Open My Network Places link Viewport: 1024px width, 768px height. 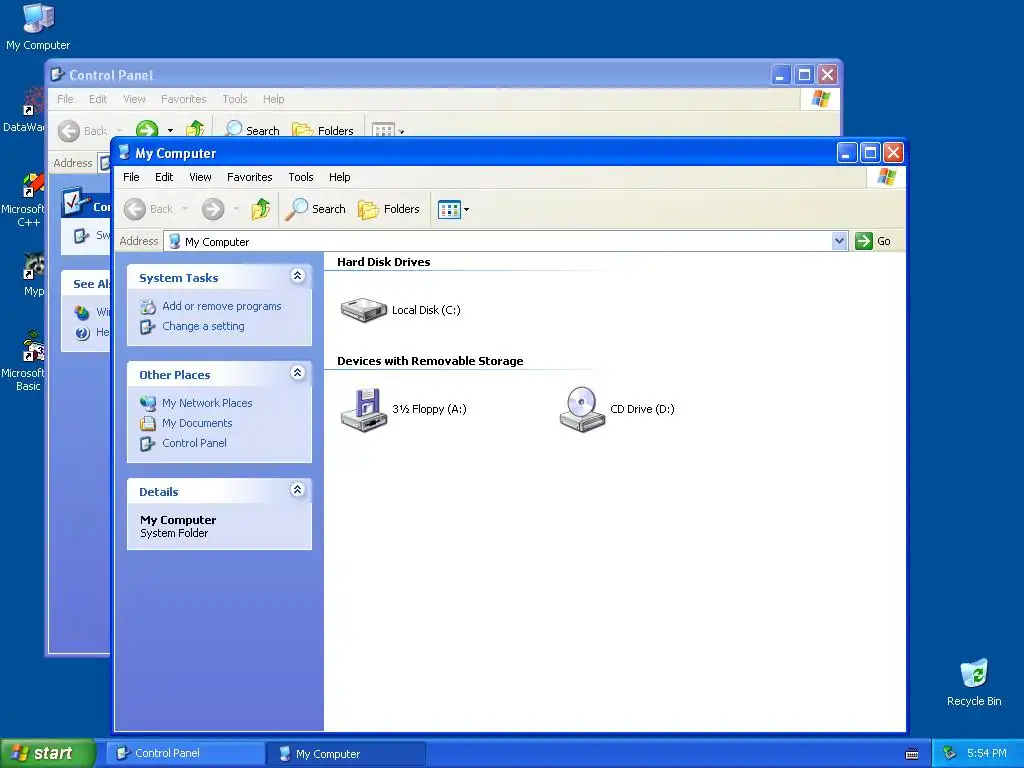tap(207, 403)
